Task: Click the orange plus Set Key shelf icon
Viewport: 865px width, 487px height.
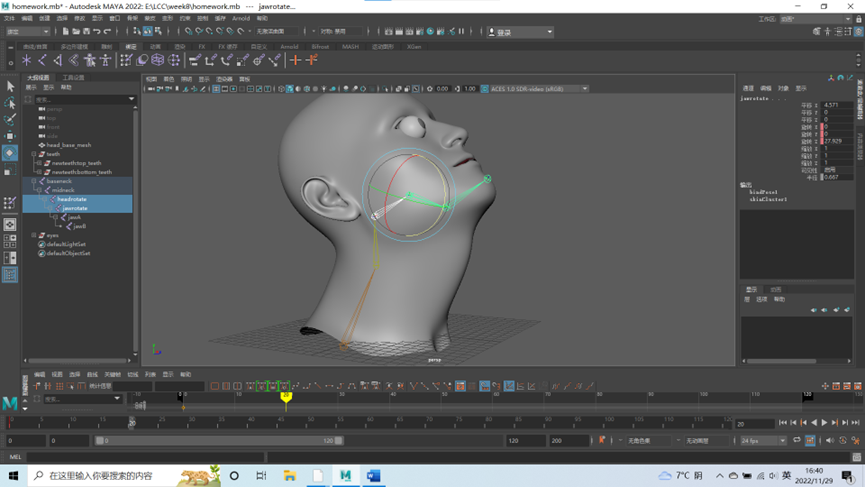Action: (296, 60)
